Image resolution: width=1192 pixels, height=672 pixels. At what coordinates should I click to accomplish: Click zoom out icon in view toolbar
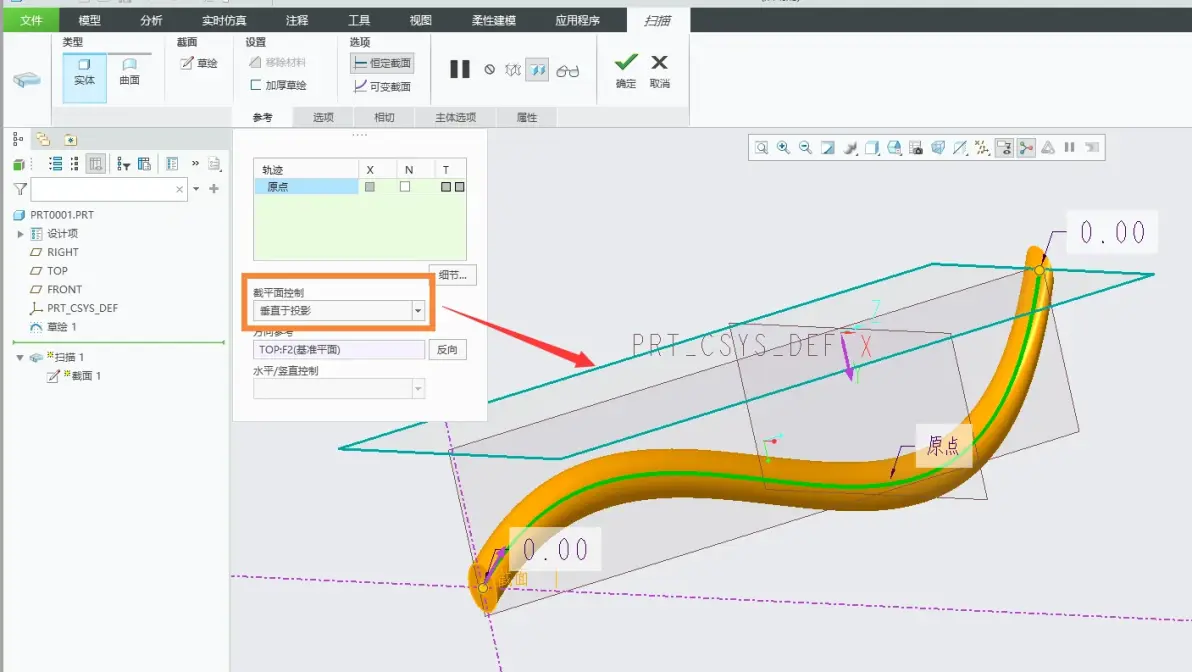(x=805, y=147)
